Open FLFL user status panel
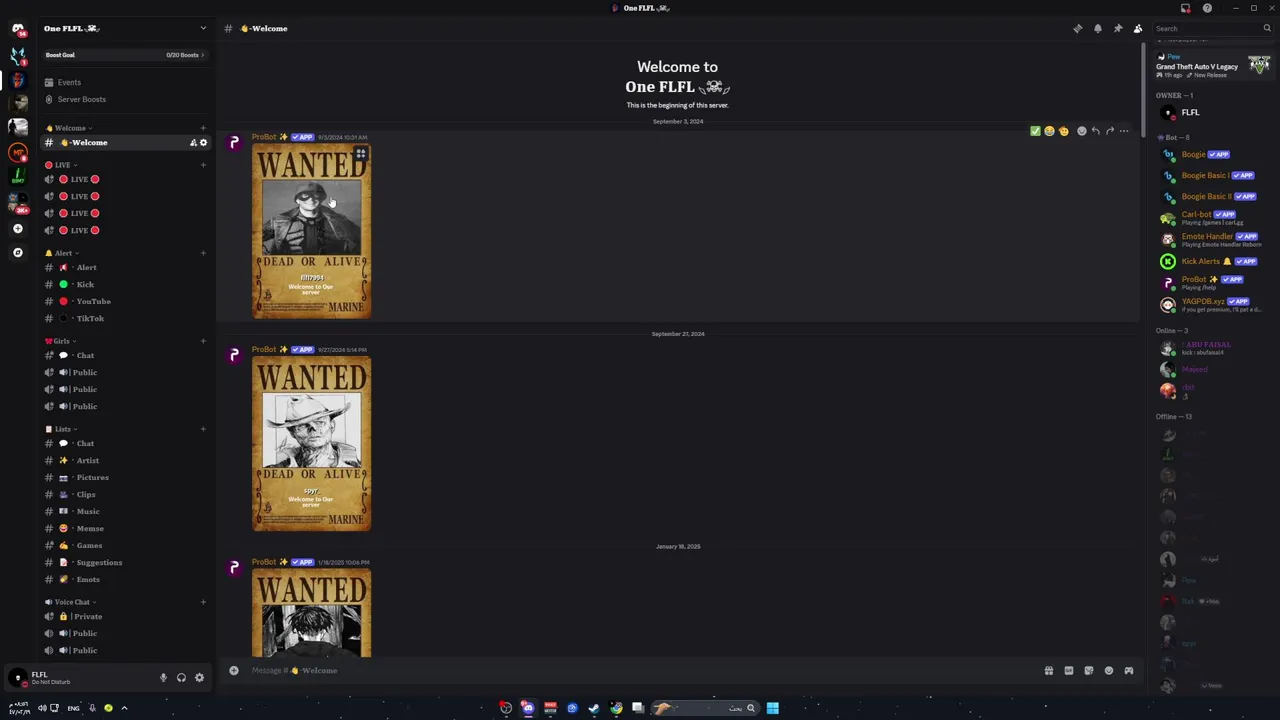Viewport: 1280px width, 720px height. (48, 678)
